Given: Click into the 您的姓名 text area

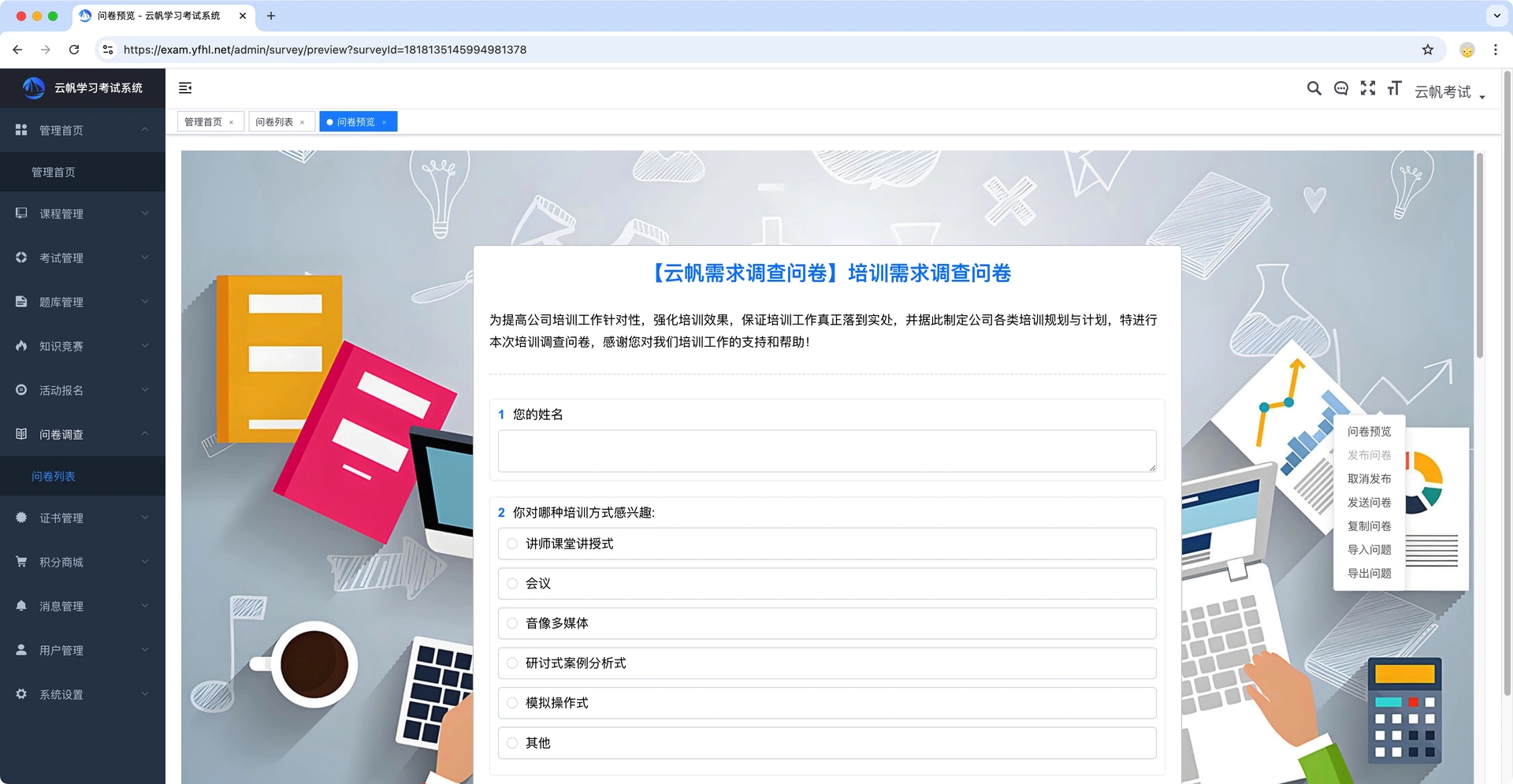Looking at the screenshot, I should [x=827, y=451].
